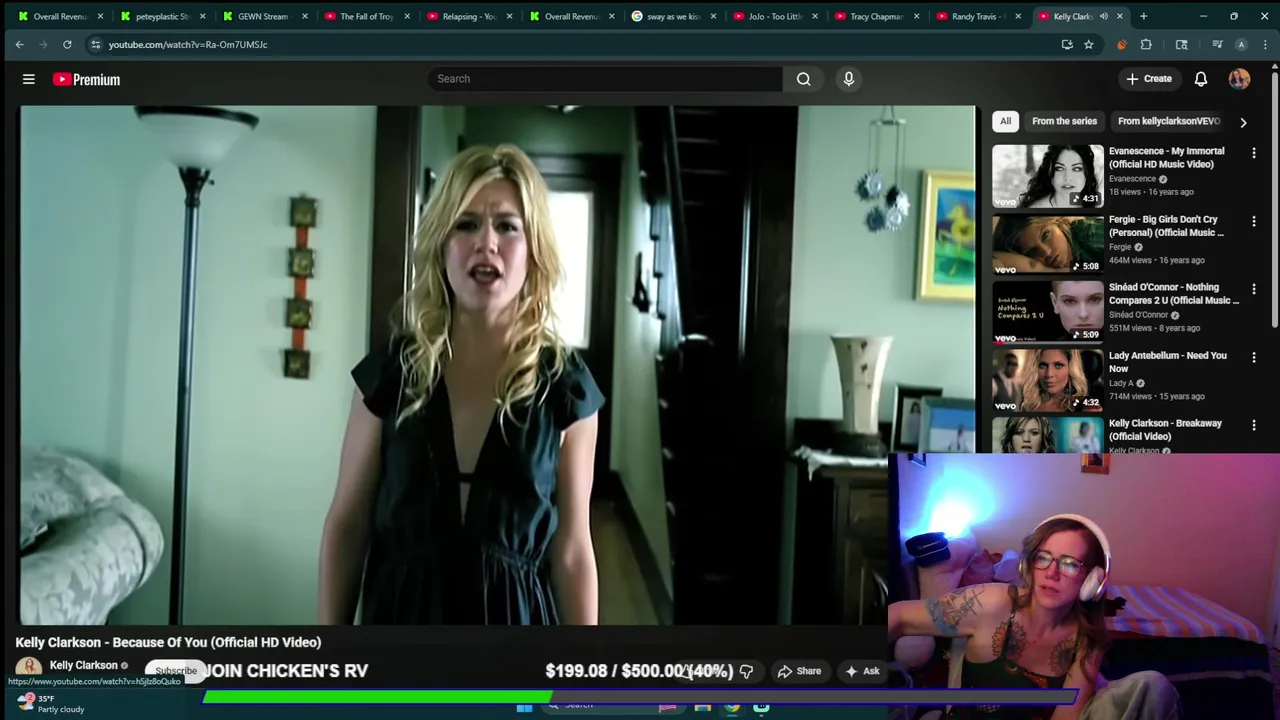Open 'Kelly Clarkson - Breakaway' video title

point(1165,430)
